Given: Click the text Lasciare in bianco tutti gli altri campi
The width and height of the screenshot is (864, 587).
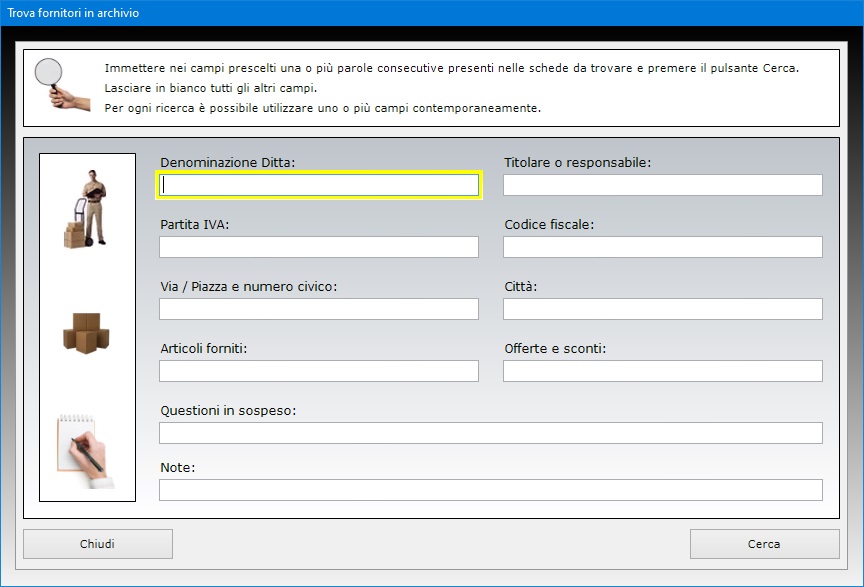Looking at the screenshot, I should coord(211,88).
